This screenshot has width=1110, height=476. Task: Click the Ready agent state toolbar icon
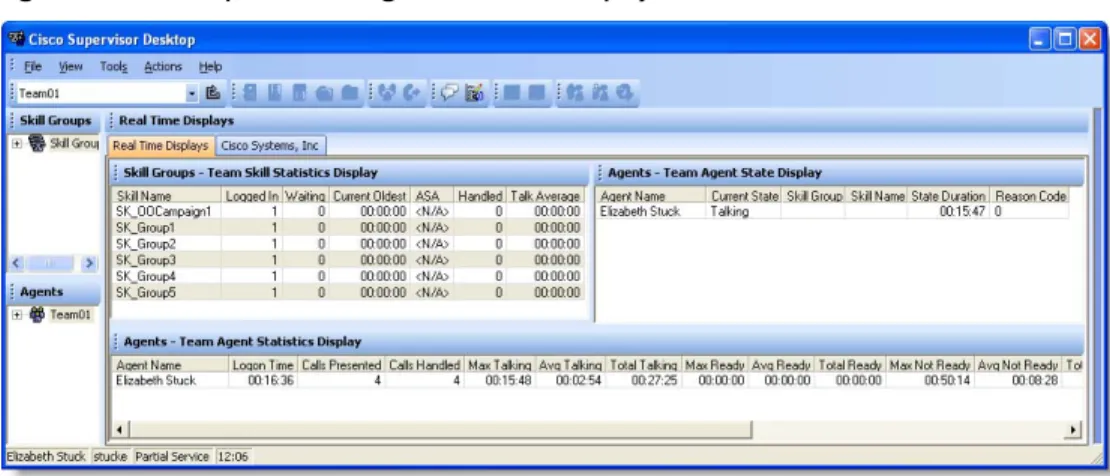coord(276,93)
